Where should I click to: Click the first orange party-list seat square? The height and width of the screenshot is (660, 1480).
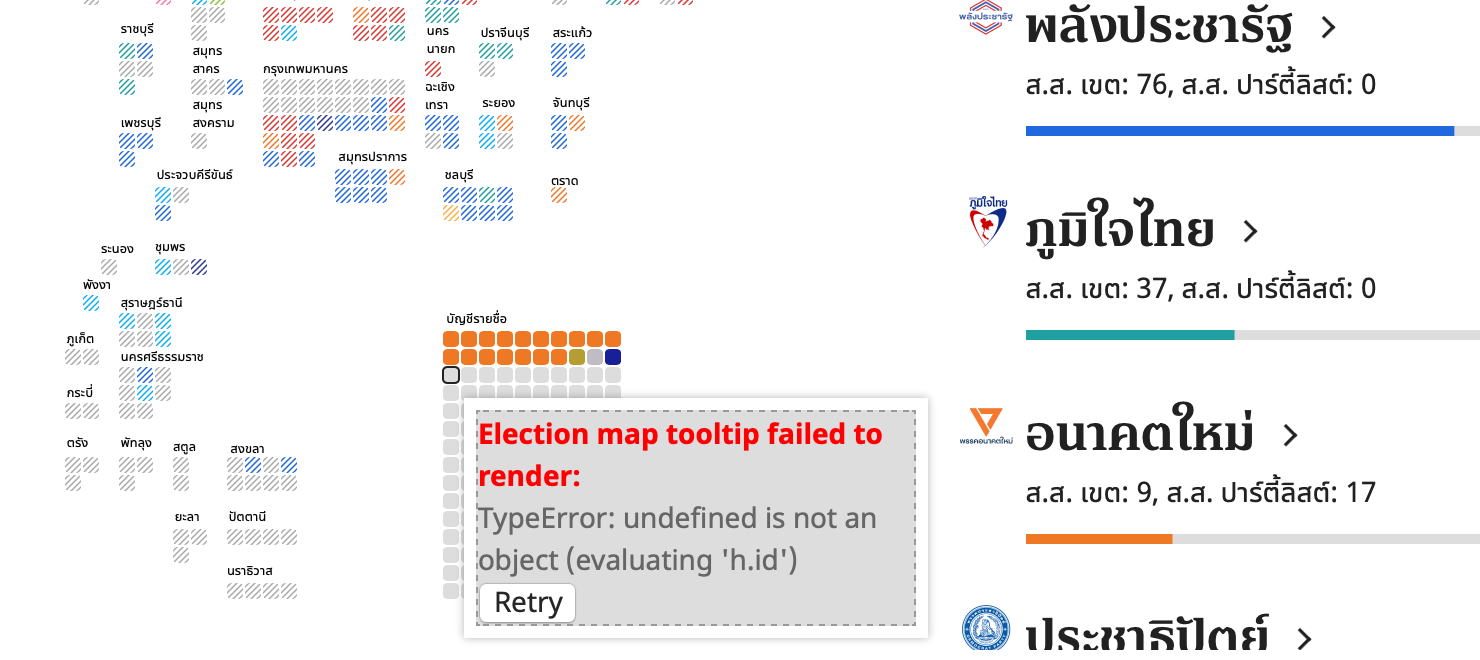tap(451, 339)
